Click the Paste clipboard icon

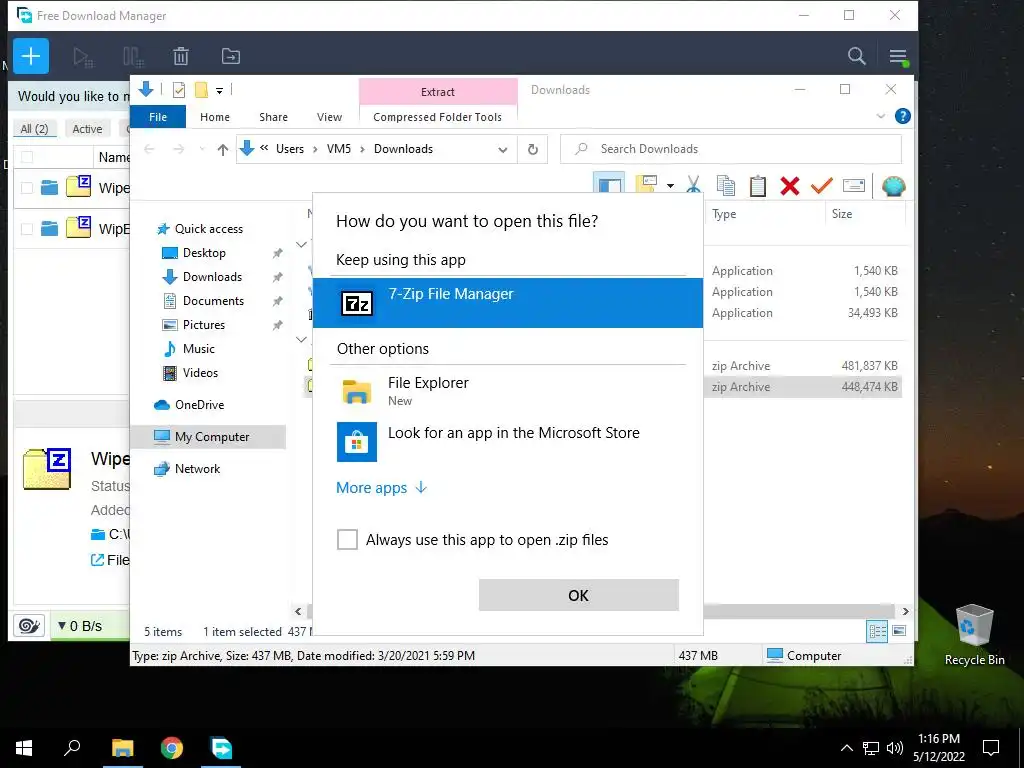coord(758,185)
